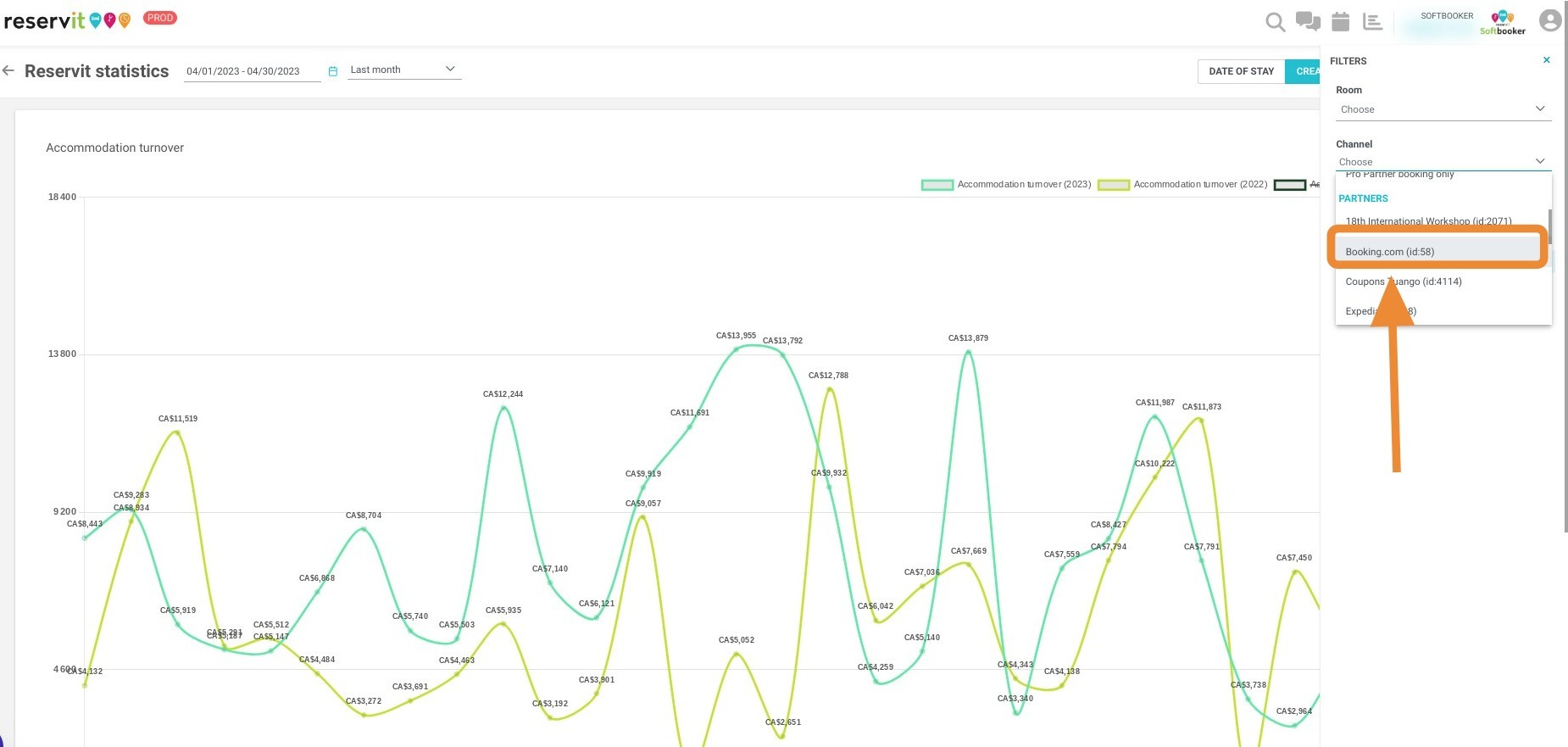Screen dimensions: 1568x747
Task: Click the CA$11,519 data label
Action: click(x=178, y=419)
